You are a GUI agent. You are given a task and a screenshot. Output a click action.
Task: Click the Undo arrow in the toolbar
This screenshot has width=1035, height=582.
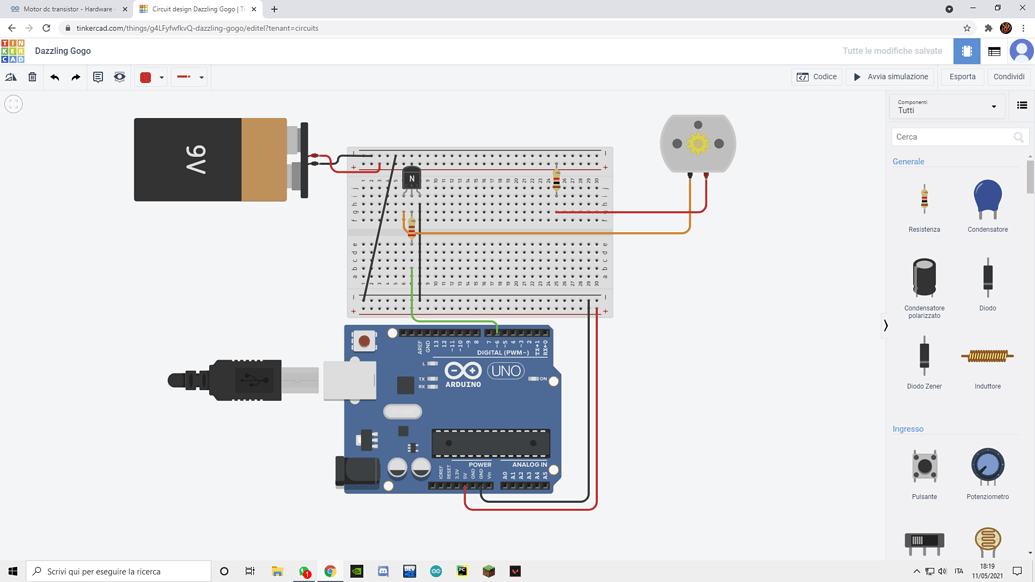tap(56, 76)
